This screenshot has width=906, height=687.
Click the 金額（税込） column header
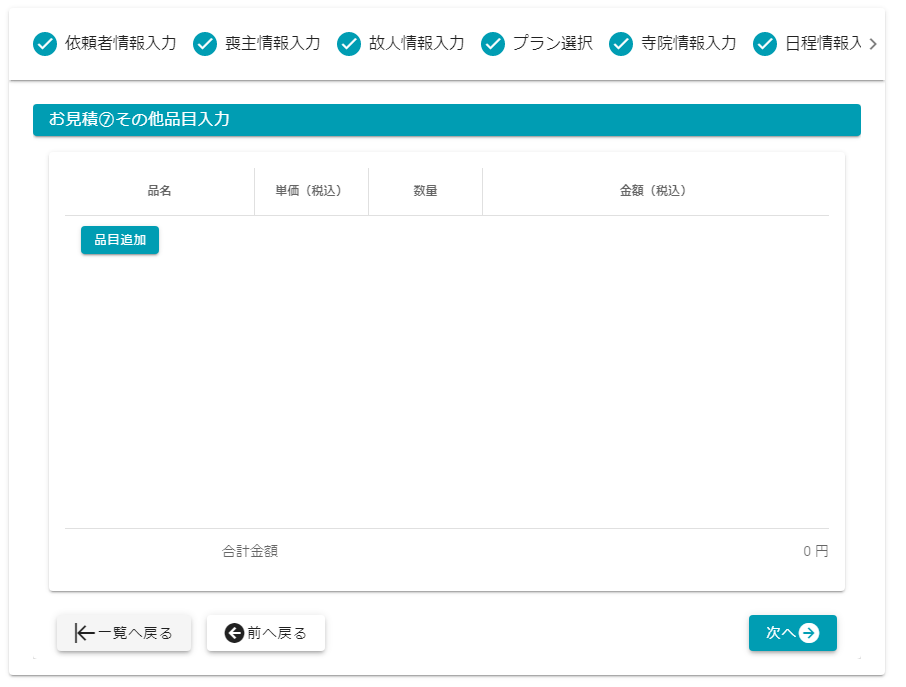tap(654, 191)
